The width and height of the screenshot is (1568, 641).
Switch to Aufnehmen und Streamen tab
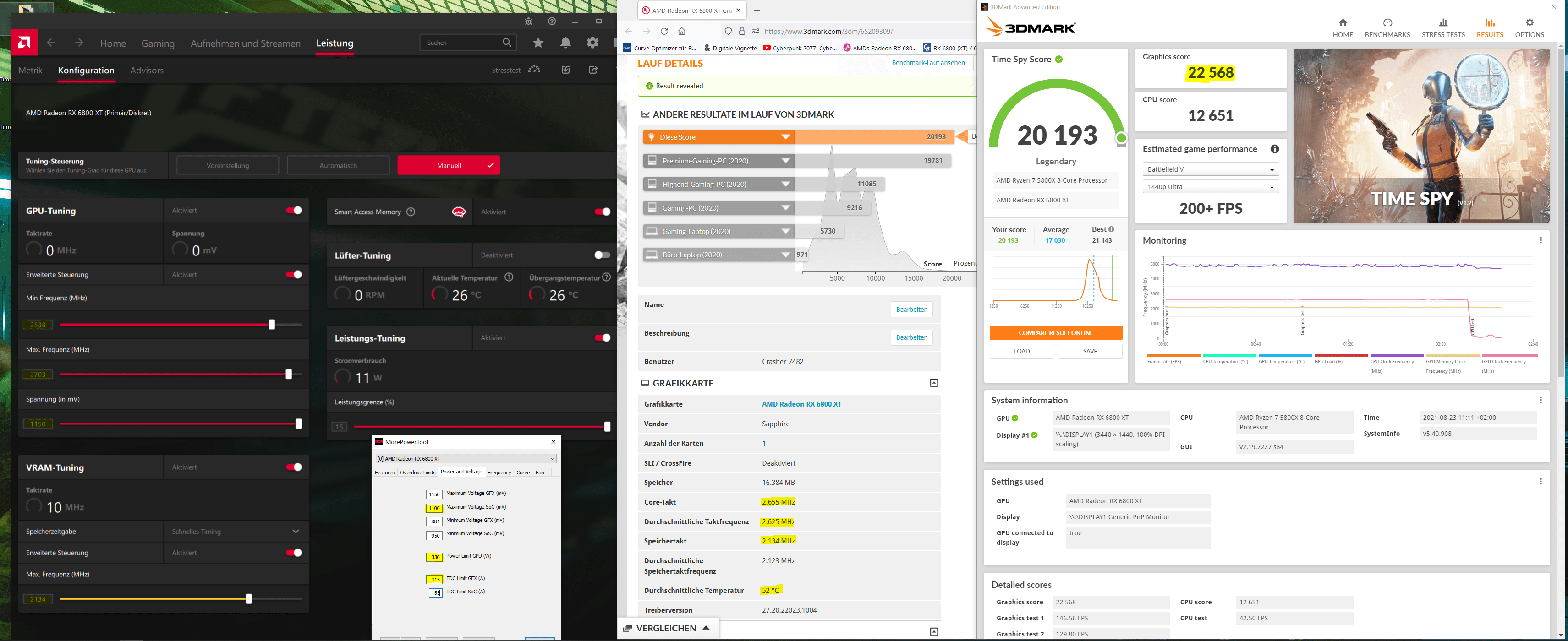point(245,43)
